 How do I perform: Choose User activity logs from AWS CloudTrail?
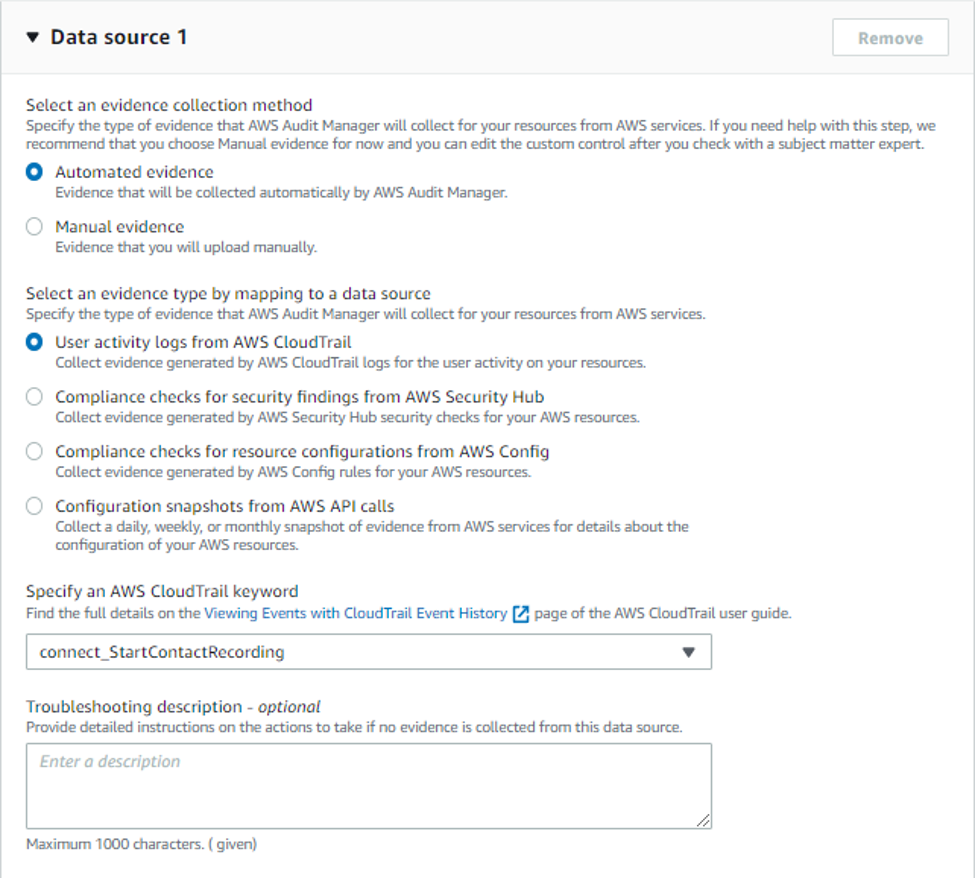[33, 341]
